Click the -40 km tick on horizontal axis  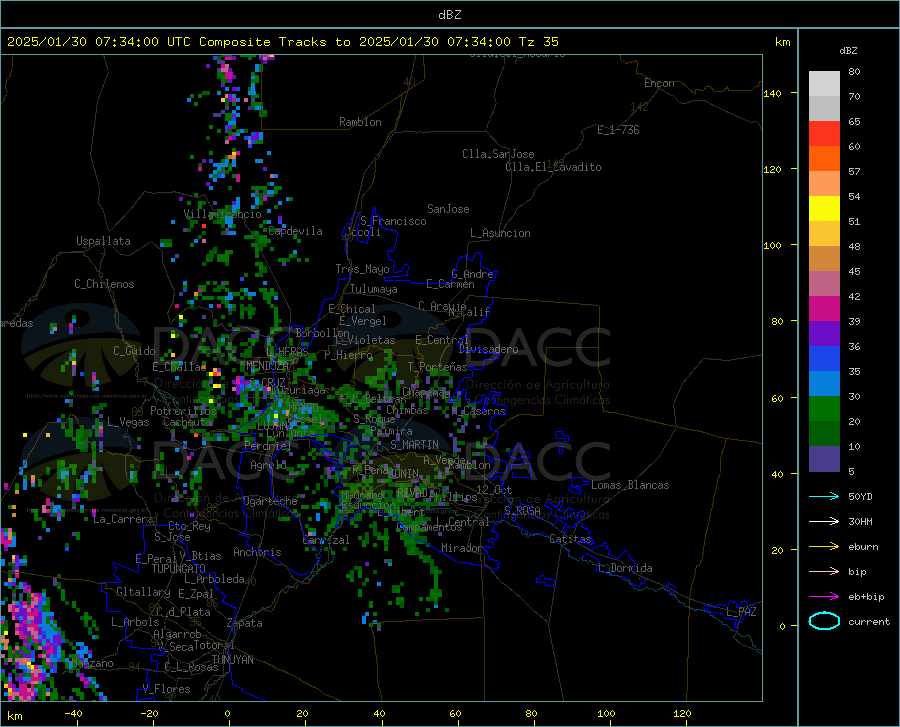[x=73, y=714]
